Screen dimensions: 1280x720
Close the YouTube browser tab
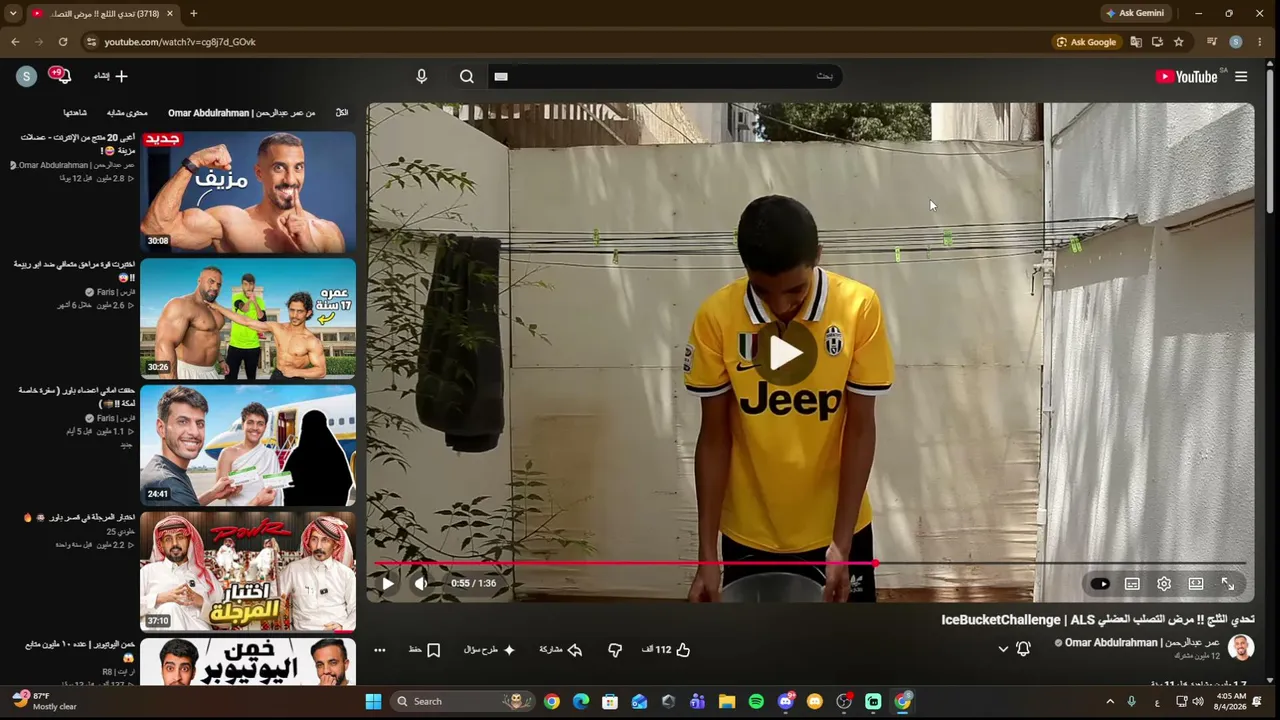coord(170,13)
